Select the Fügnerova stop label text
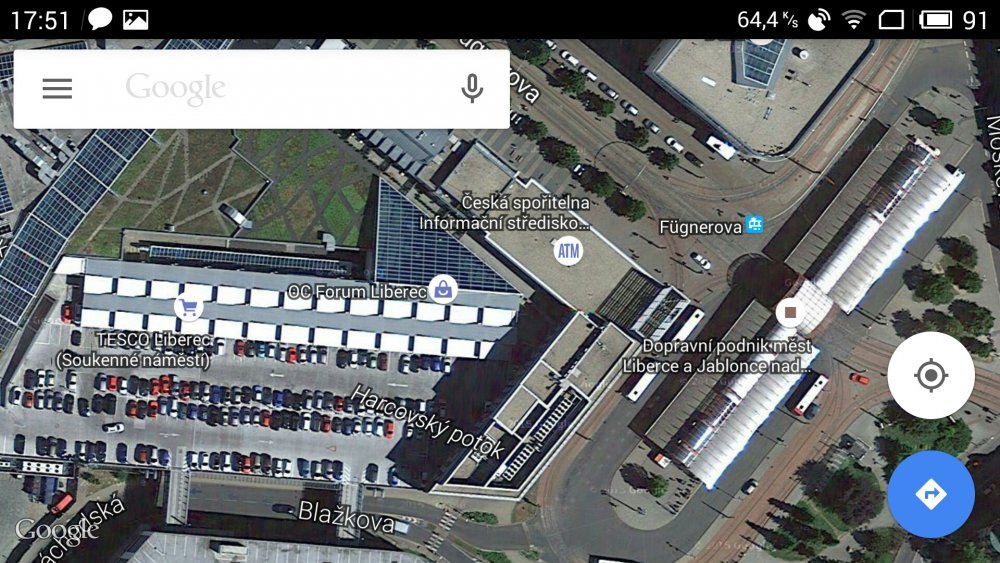Viewport: 1000px width, 563px height. [x=701, y=227]
